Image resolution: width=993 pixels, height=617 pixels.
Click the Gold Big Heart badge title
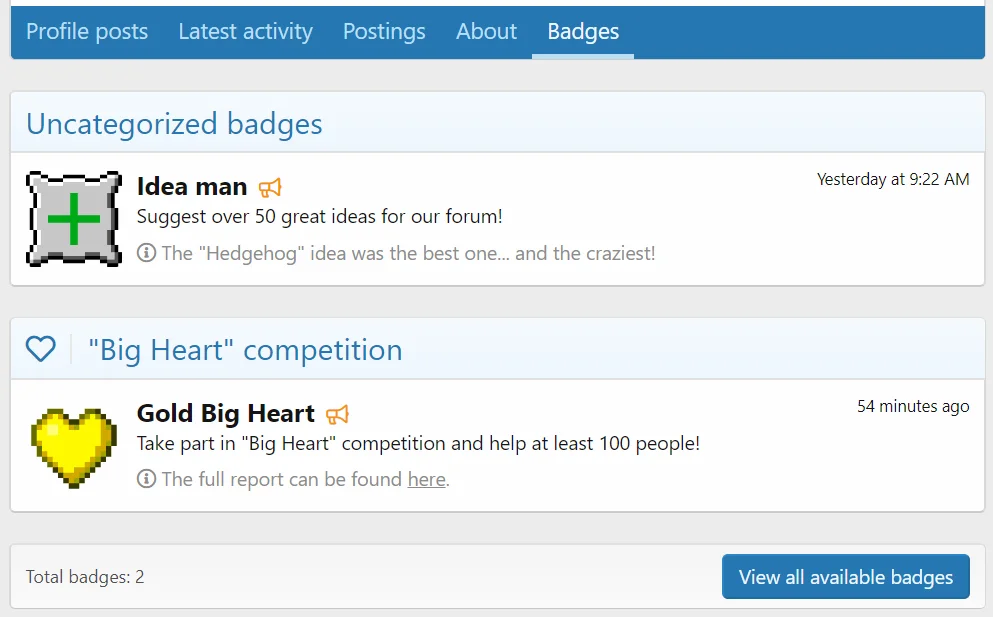pyautogui.click(x=226, y=414)
